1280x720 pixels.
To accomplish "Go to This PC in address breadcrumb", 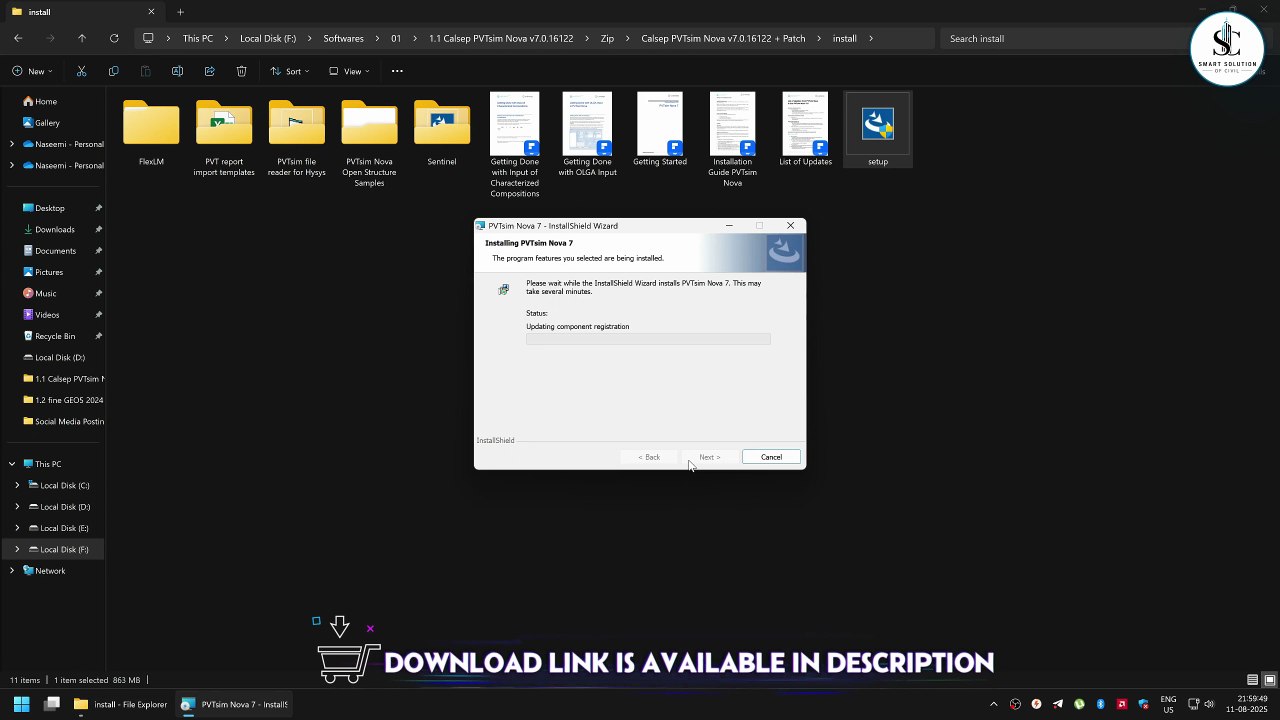I will coord(198,38).
